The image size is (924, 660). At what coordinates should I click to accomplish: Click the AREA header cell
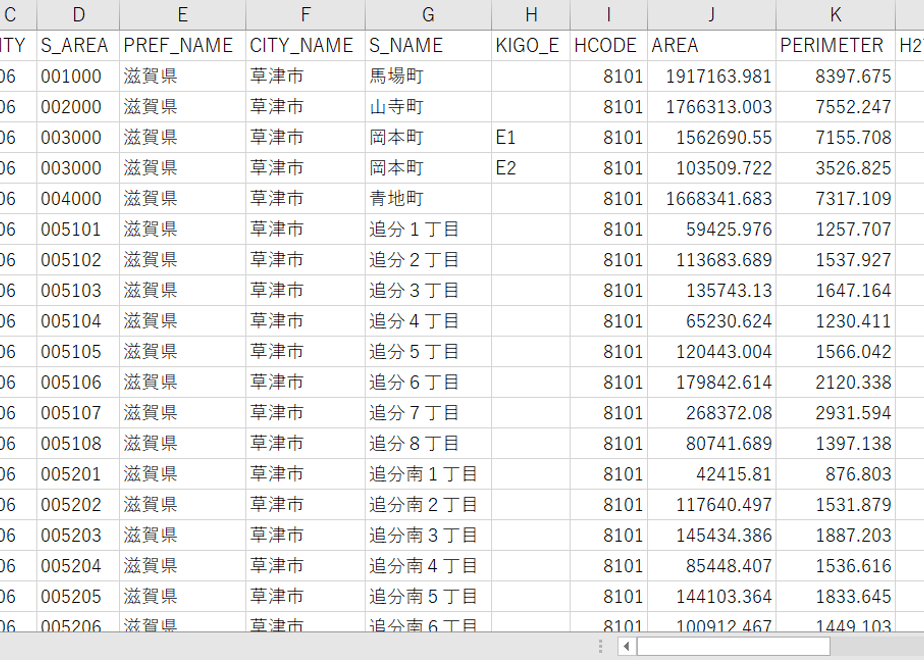(712, 45)
